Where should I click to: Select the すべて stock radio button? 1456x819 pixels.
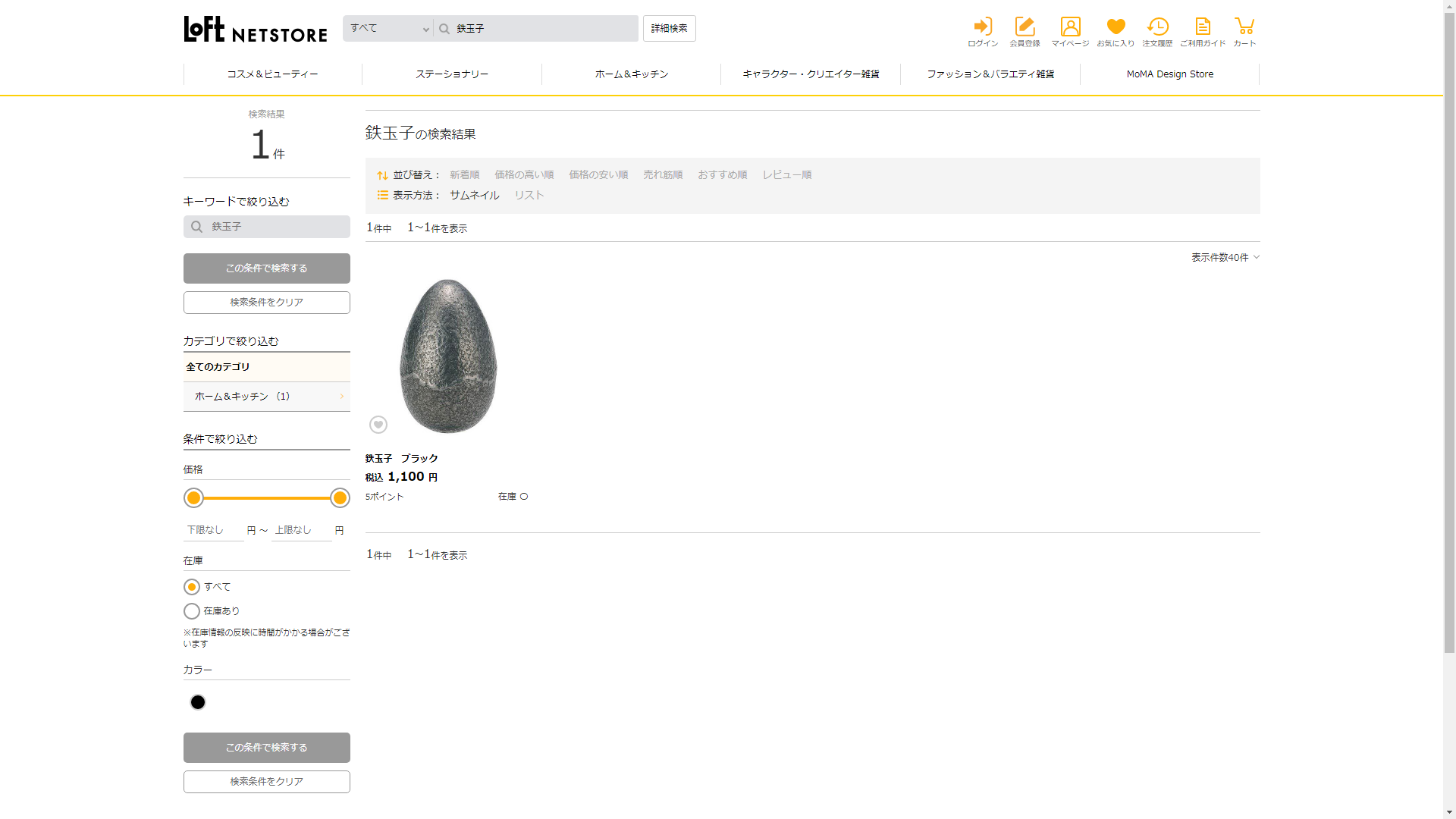(192, 587)
